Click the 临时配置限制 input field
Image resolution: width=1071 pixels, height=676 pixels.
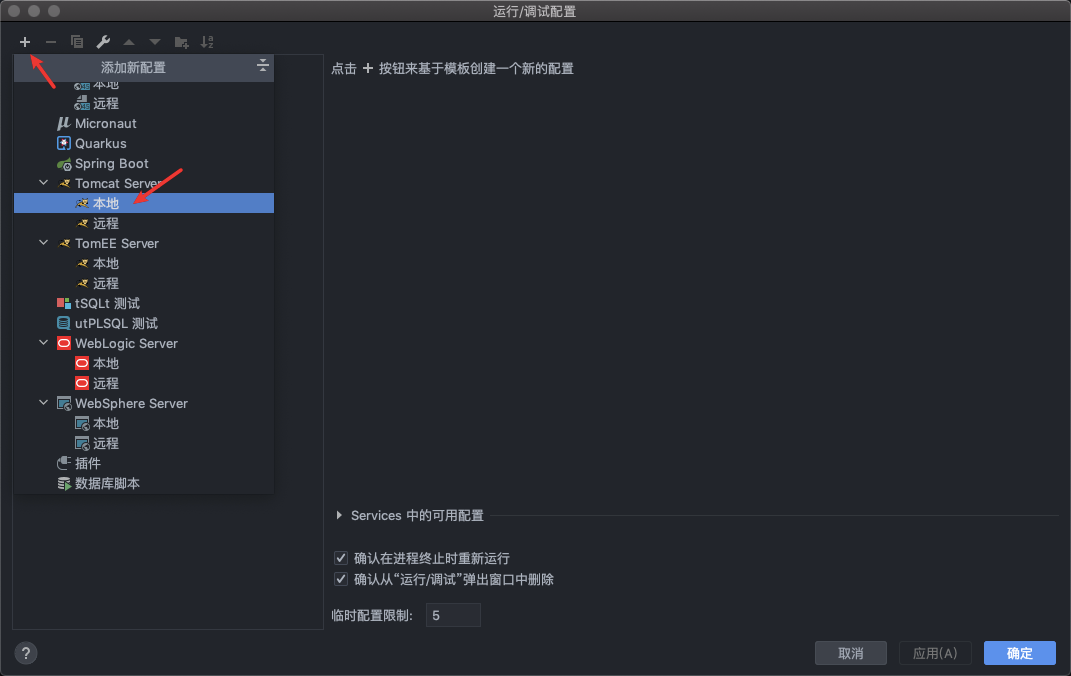453,615
